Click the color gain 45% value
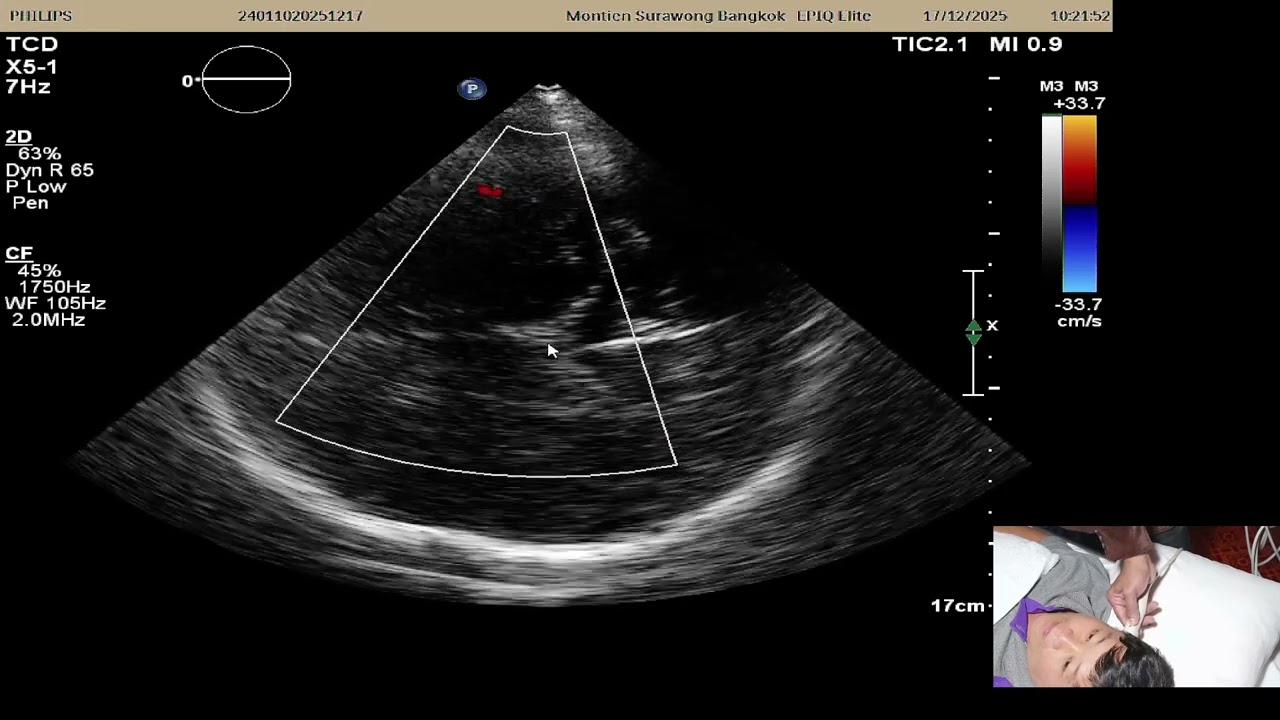 point(40,271)
